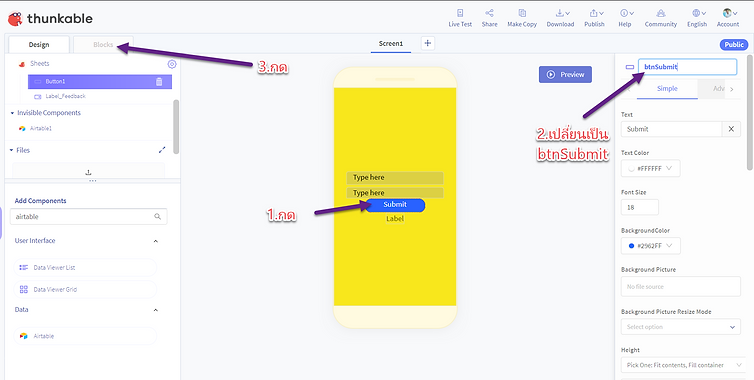Viewport: 754px width, 380px height.
Task: Select the Label on phone canvas
Action: (x=395, y=219)
